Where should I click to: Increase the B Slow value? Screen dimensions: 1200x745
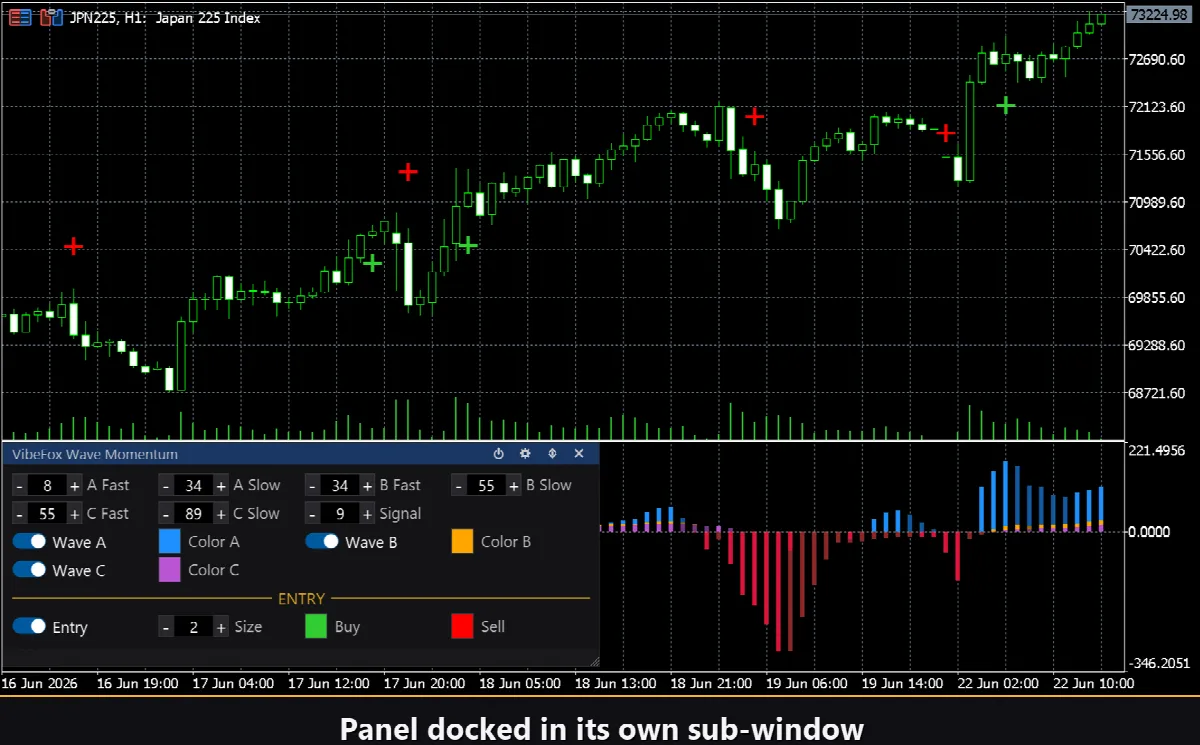[x=514, y=485]
